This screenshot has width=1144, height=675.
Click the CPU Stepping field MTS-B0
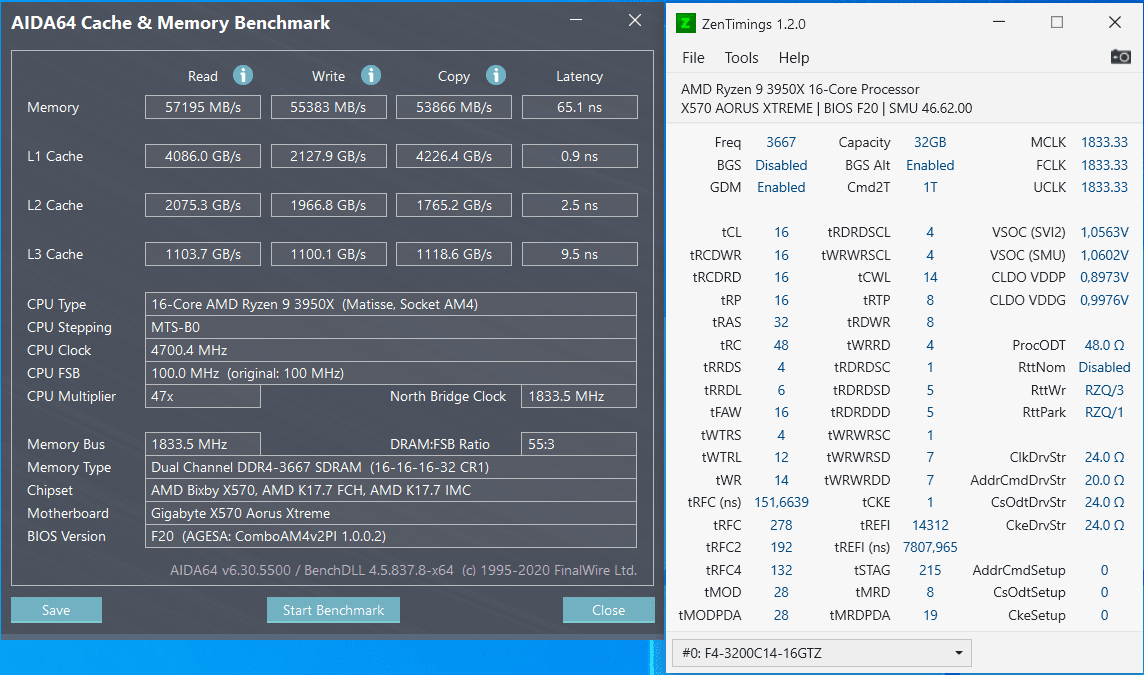(x=390, y=327)
